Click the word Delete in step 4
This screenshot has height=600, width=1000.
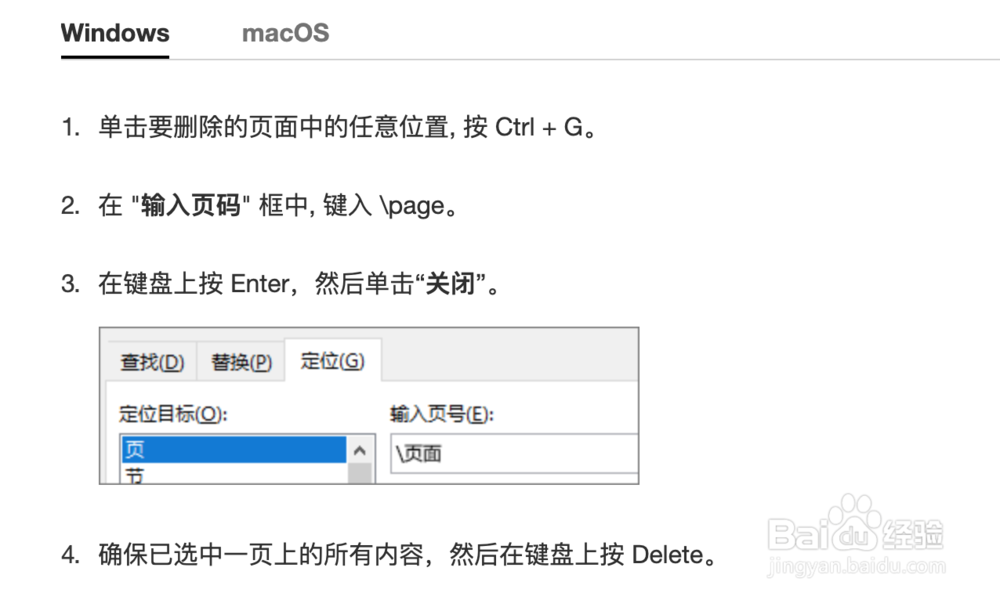(x=667, y=555)
